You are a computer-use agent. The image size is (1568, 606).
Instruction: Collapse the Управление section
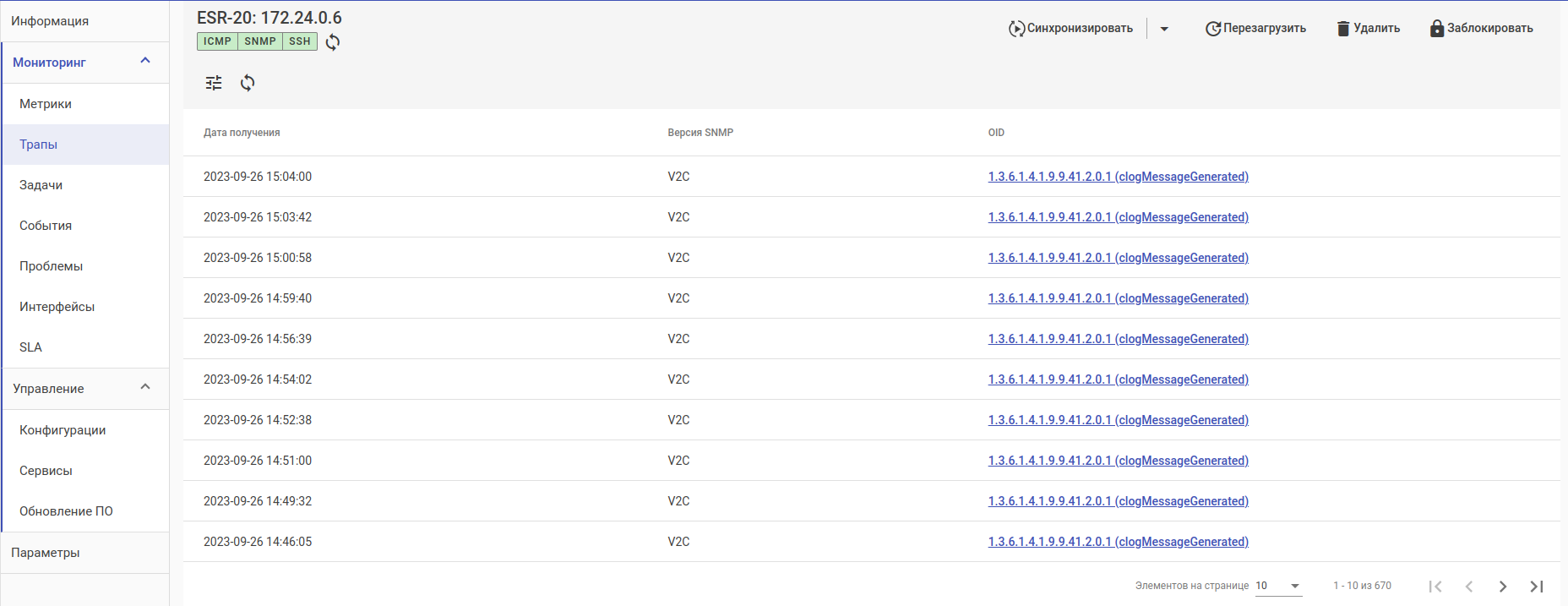point(145,387)
